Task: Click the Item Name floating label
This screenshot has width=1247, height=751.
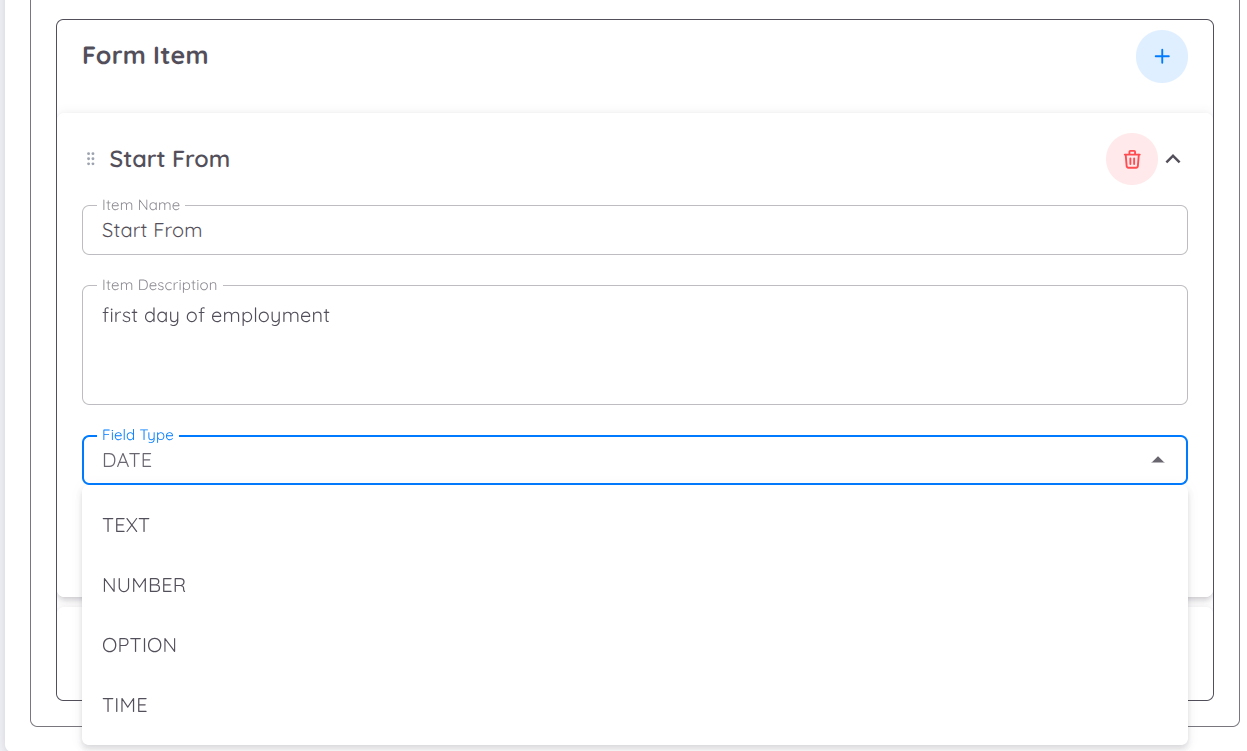Action: (141, 205)
